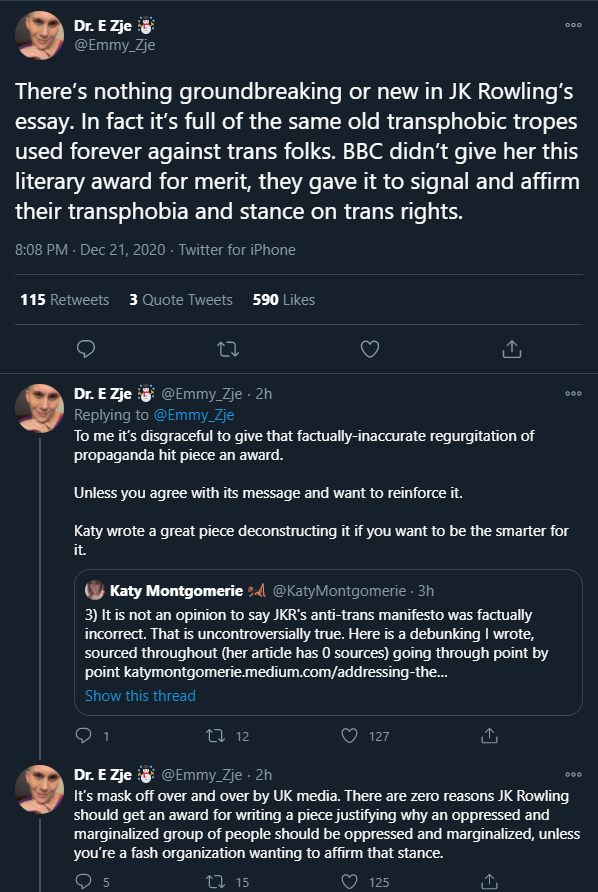View the 3 Quote Tweets
The height and width of the screenshot is (892, 598).
pos(181,300)
